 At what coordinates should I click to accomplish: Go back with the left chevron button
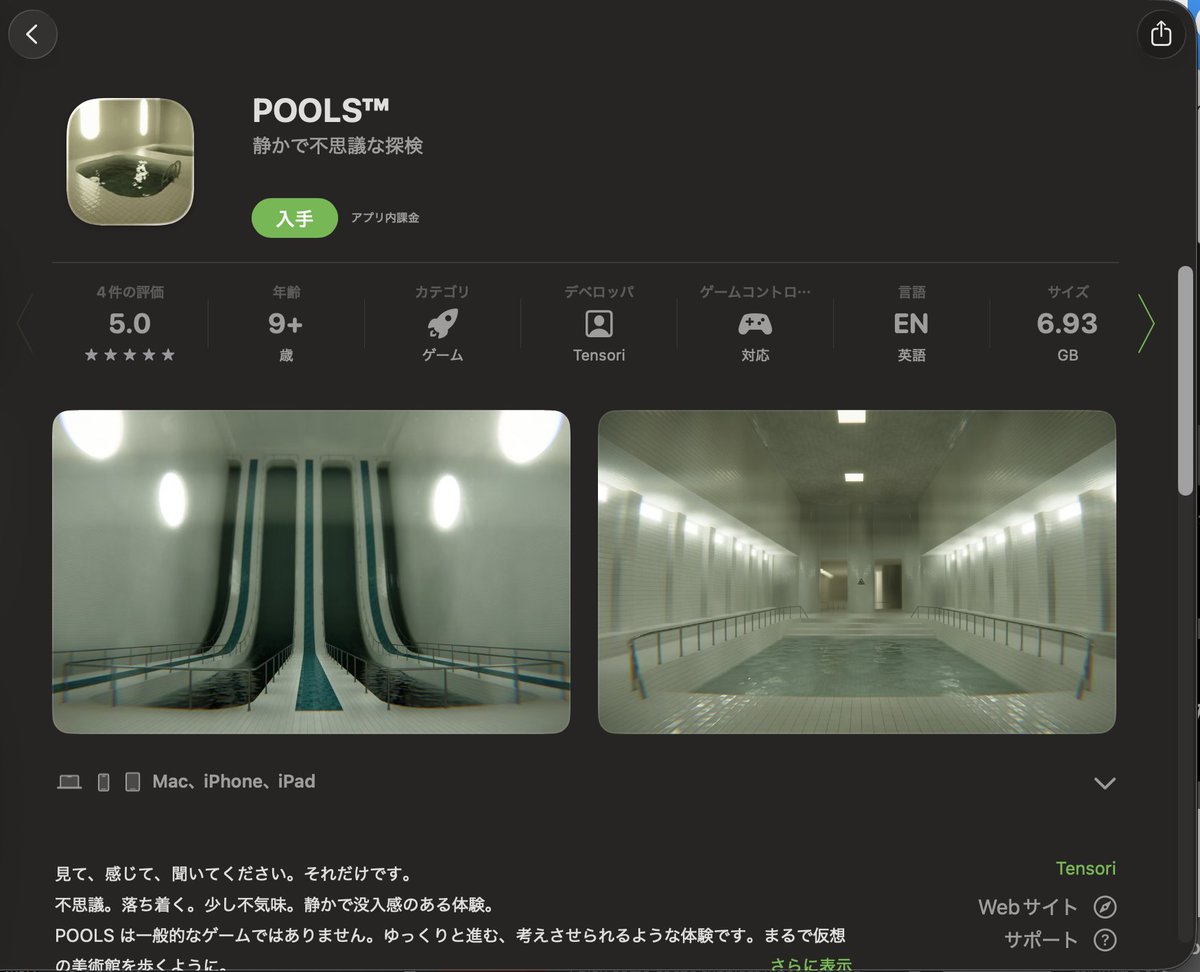point(32,35)
